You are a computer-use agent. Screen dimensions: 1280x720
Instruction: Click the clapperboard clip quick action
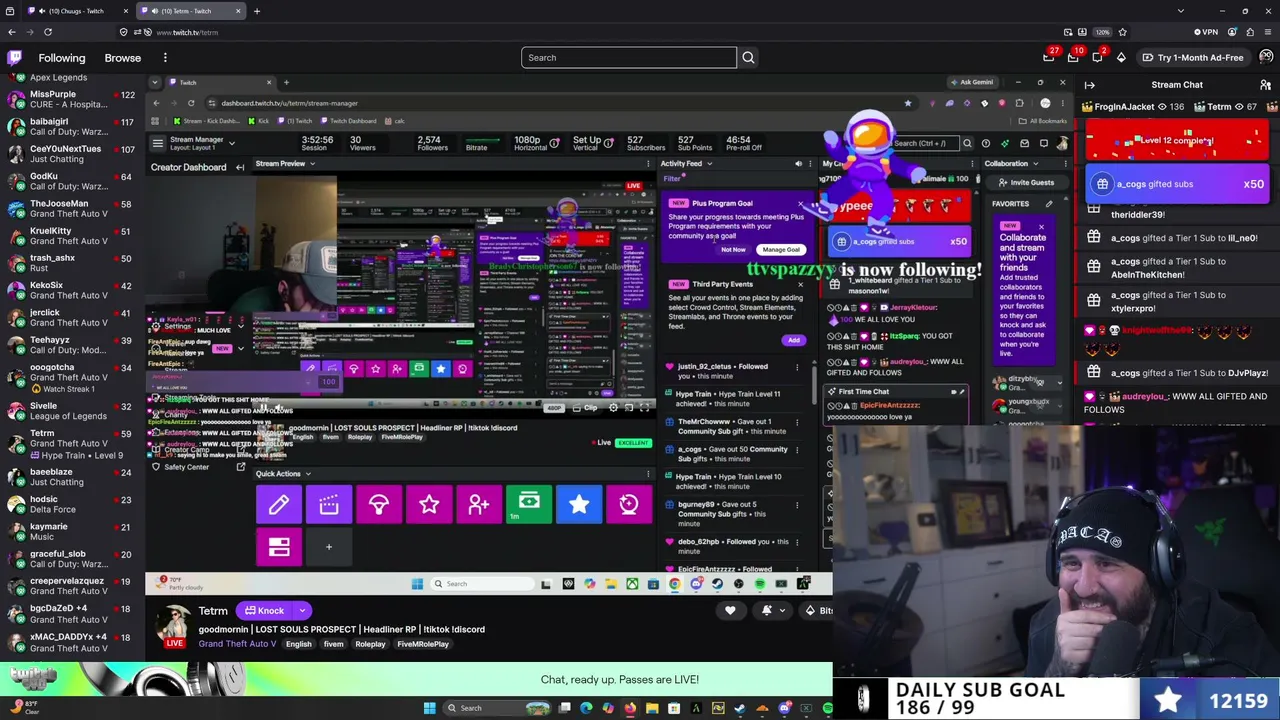tap(329, 505)
